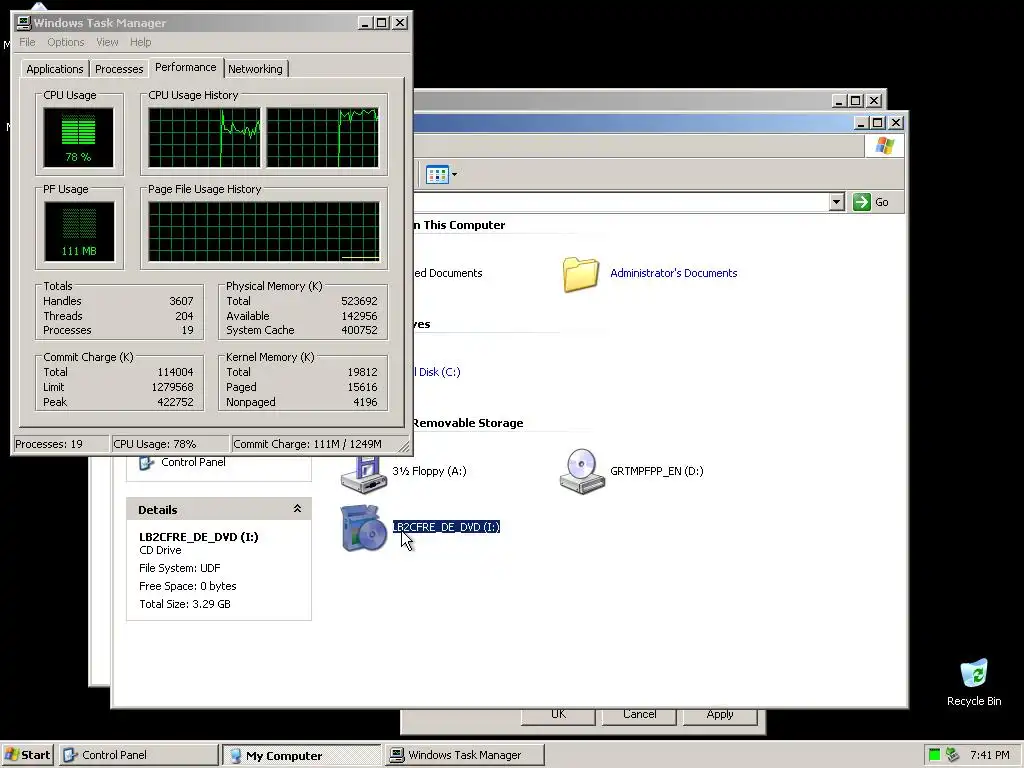Viewport: 1024px width, 768px height.
Task: Click the network tray icon beside the clock
Action: click(952, 755)
